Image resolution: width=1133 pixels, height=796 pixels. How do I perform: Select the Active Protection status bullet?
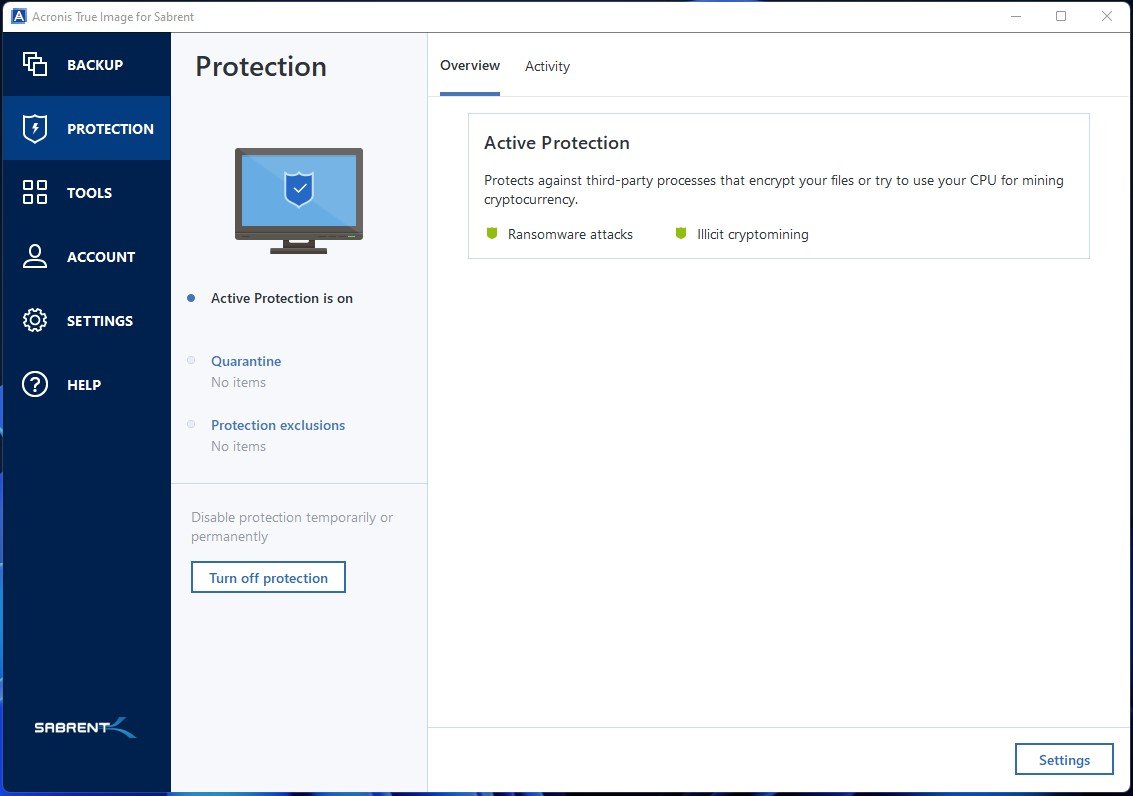[x=191, y=298]
